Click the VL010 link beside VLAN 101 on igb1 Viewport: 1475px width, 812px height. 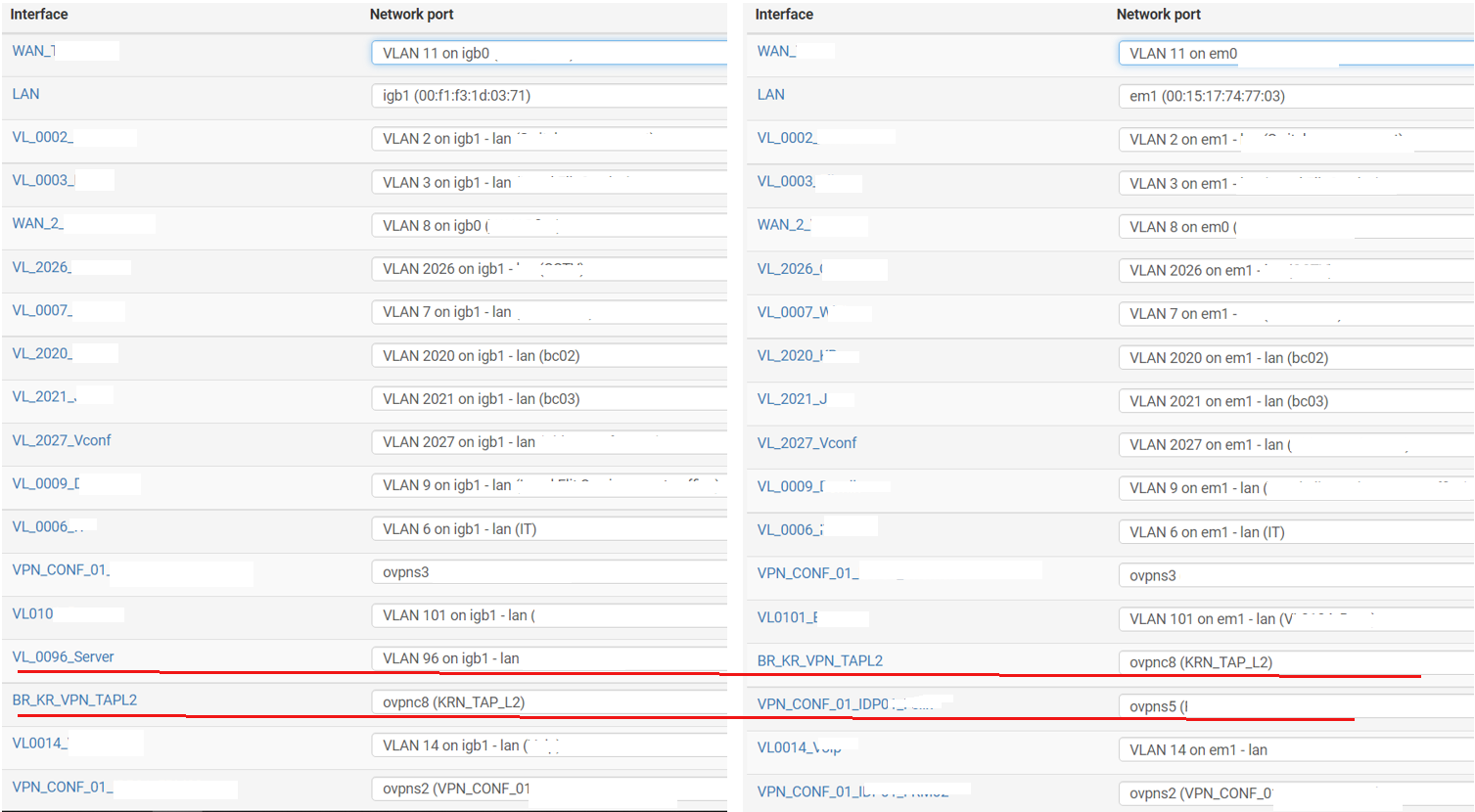pyautogui.click(x=32, y=613)
